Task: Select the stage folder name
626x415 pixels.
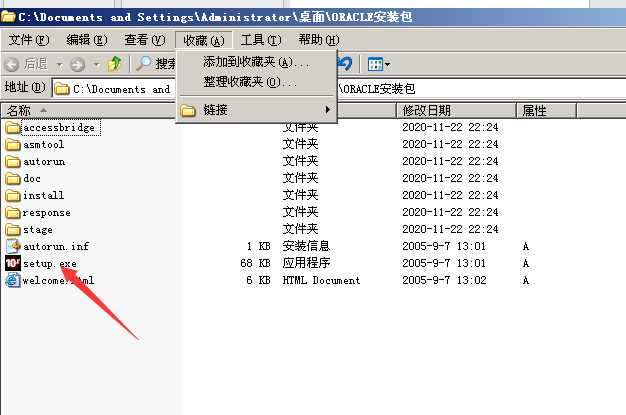Action: coord(38,230)
